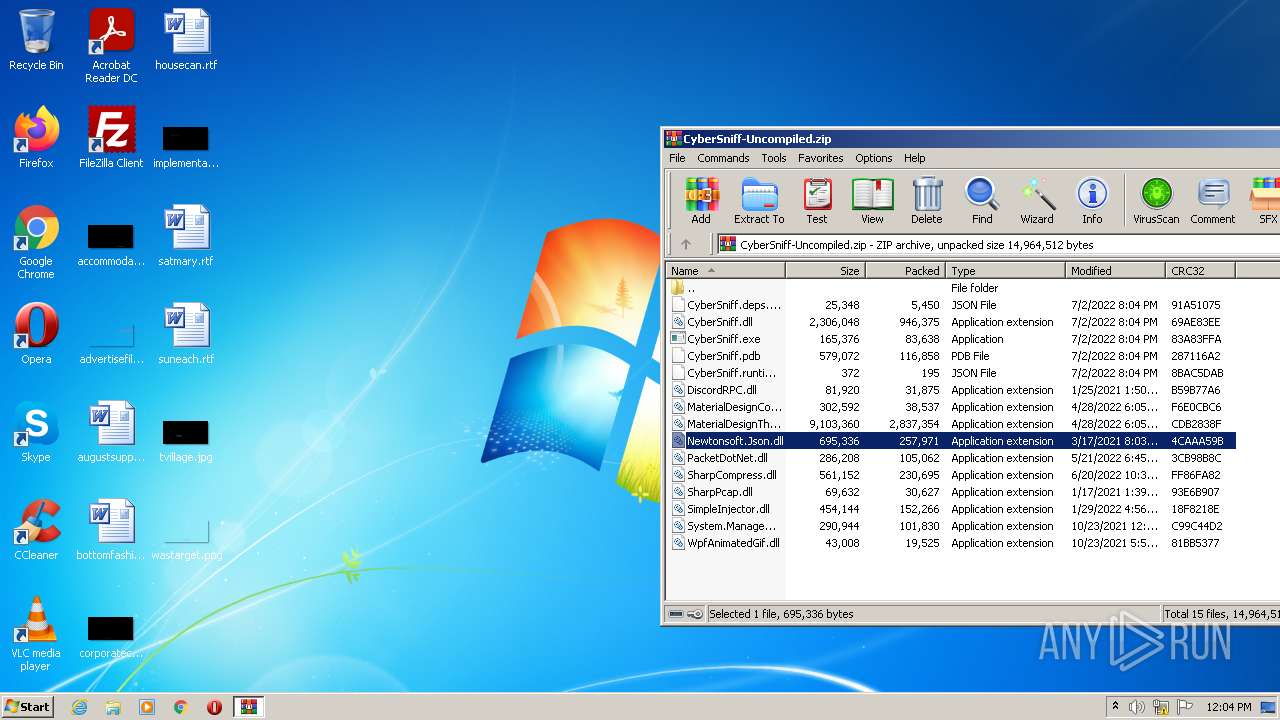Screen dimensions: 1280x720
Task: Click the Add toolbar icon in WinRAR
Action: 701,201
